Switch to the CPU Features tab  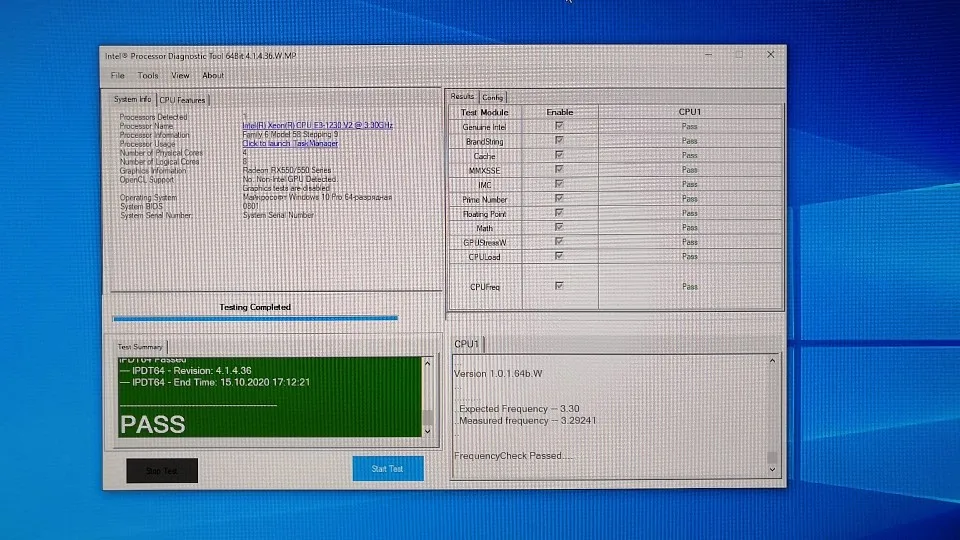click(x=182, y=100)
